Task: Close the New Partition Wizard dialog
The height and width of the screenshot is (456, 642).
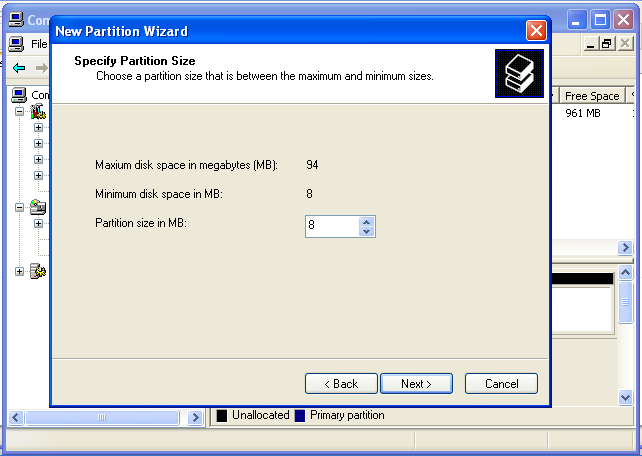Action: (x=536, y=31)
